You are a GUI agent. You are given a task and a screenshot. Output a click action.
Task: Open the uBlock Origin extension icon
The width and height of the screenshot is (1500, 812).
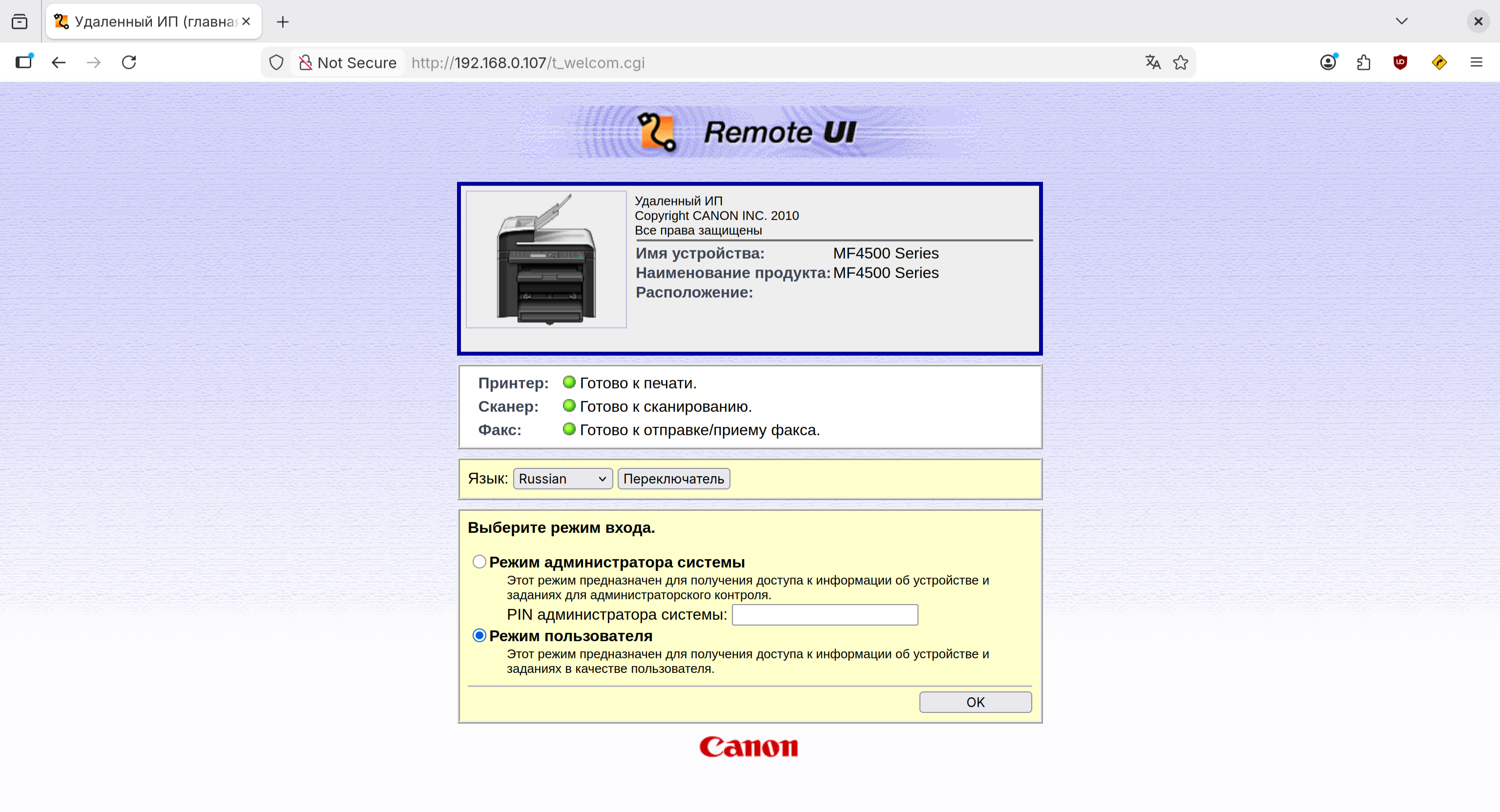[x=1400, y=62]
